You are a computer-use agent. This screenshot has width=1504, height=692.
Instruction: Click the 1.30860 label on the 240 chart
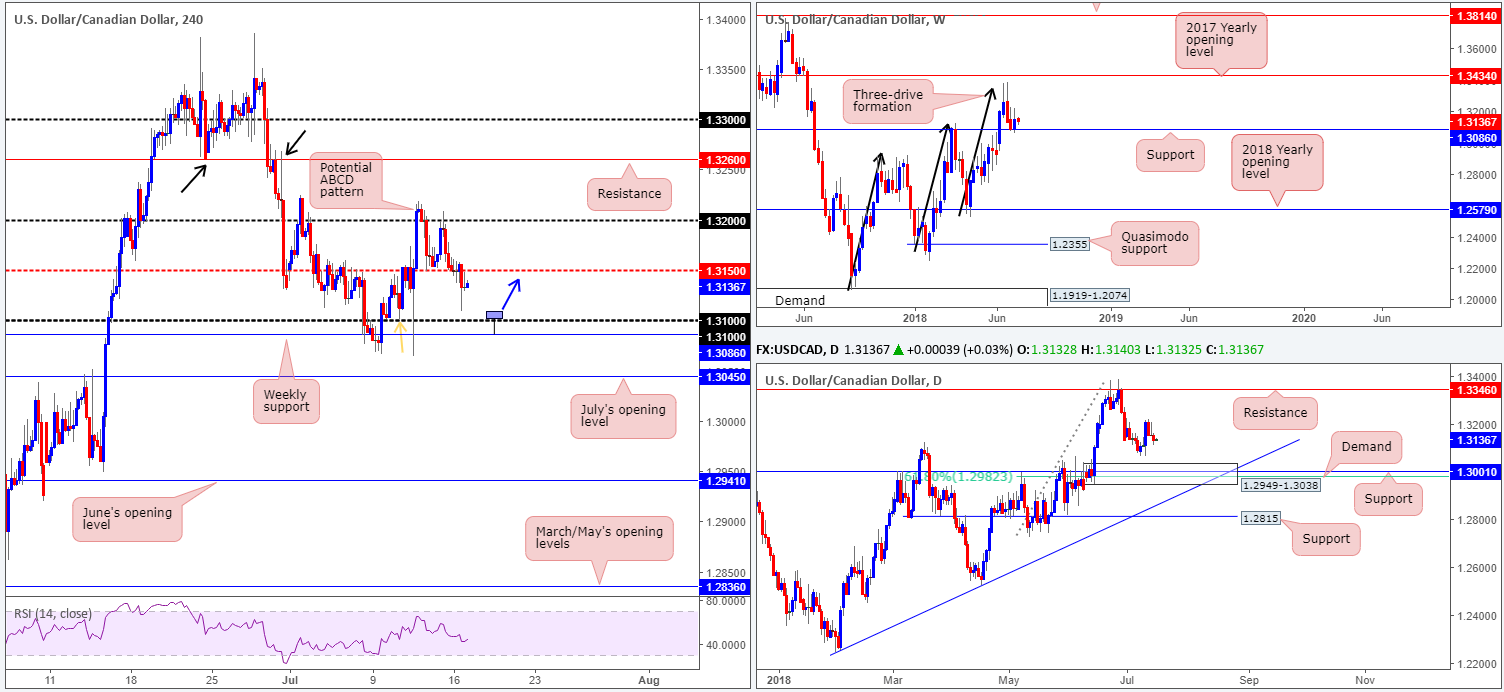click(x=725, y=353)
